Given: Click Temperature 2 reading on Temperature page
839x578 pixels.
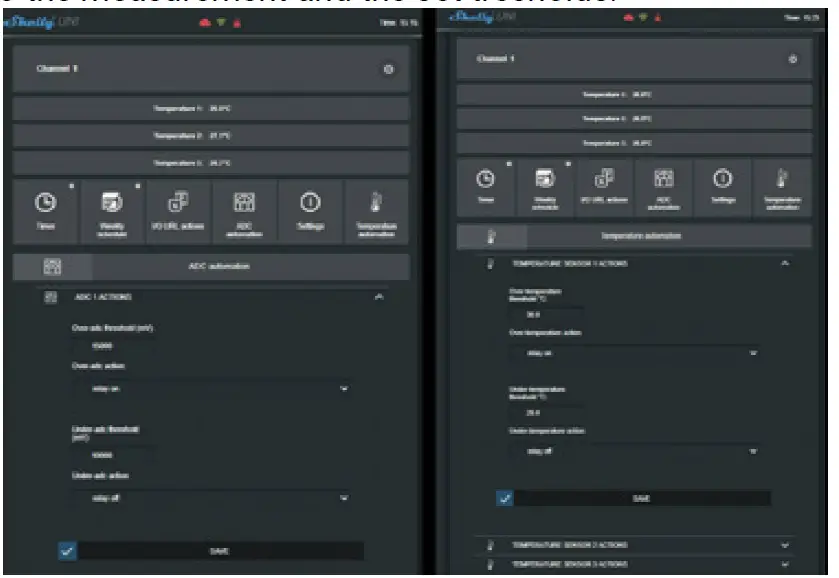Looking at the screenshot, I should [x=617, y=119].
